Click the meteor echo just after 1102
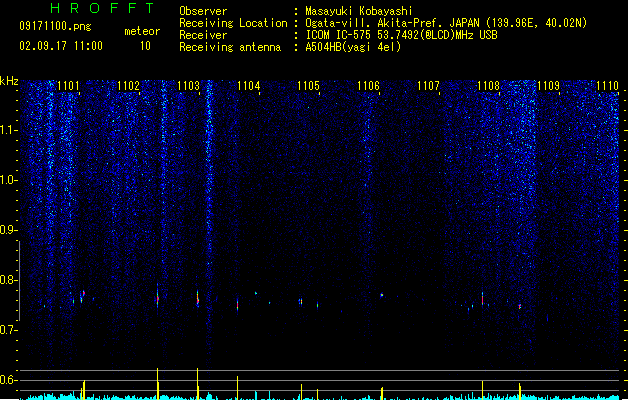This screenshot has height=400, width=629. click(x=158, y=296)
